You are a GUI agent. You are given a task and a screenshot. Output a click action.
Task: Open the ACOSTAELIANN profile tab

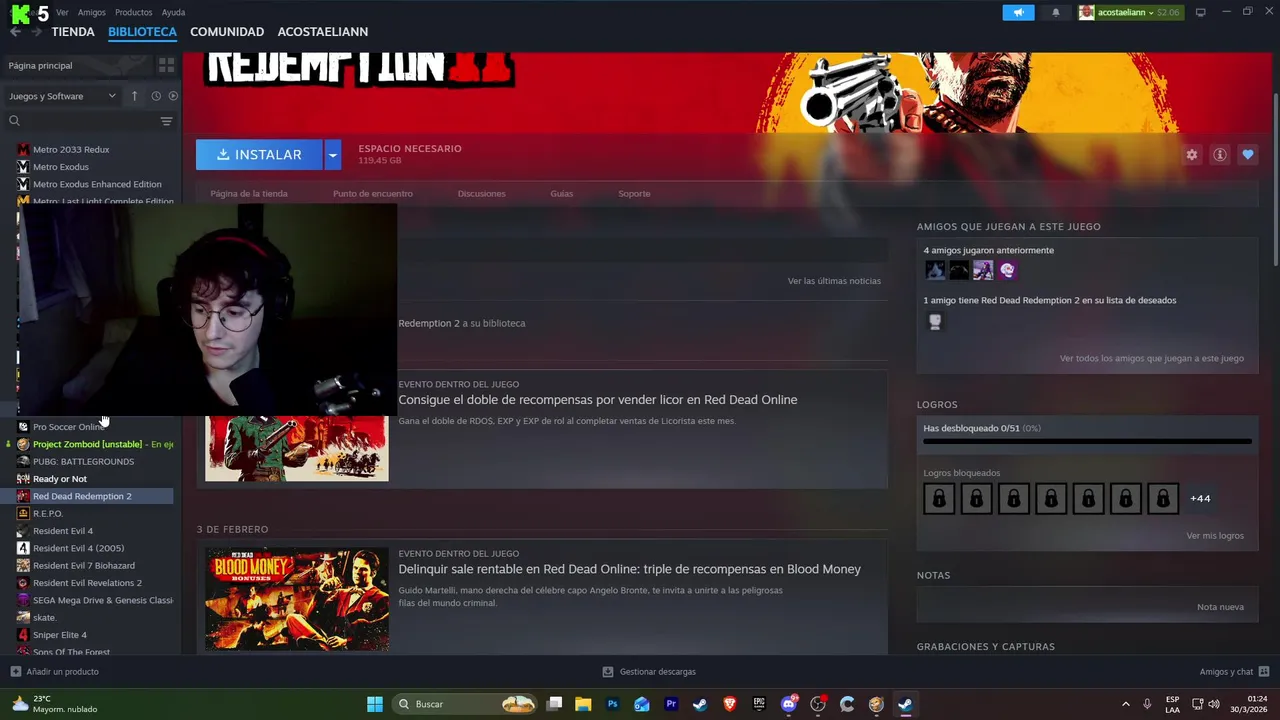click(x=323, y=32)
